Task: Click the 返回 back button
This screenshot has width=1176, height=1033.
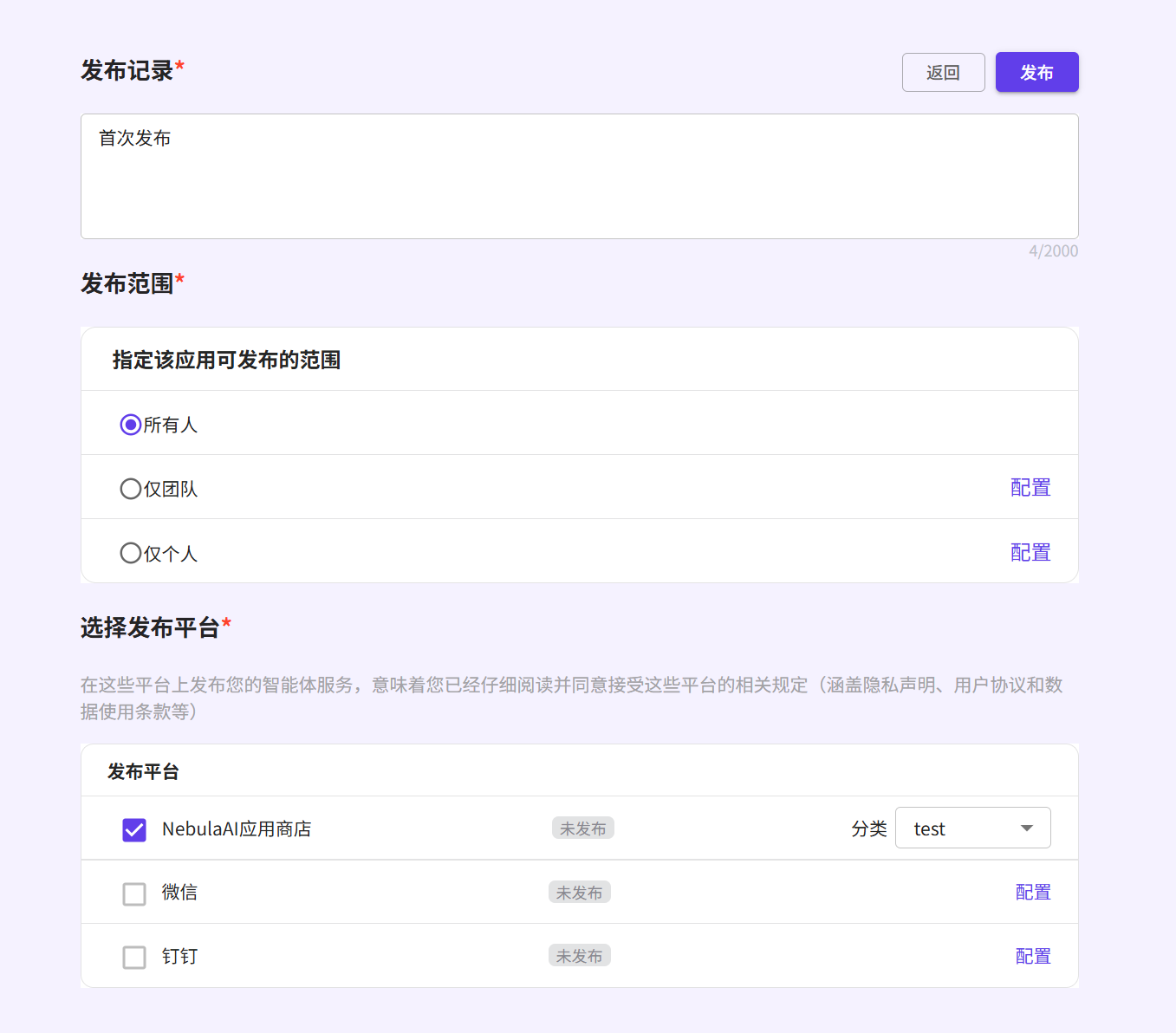Action: [943, 72]
